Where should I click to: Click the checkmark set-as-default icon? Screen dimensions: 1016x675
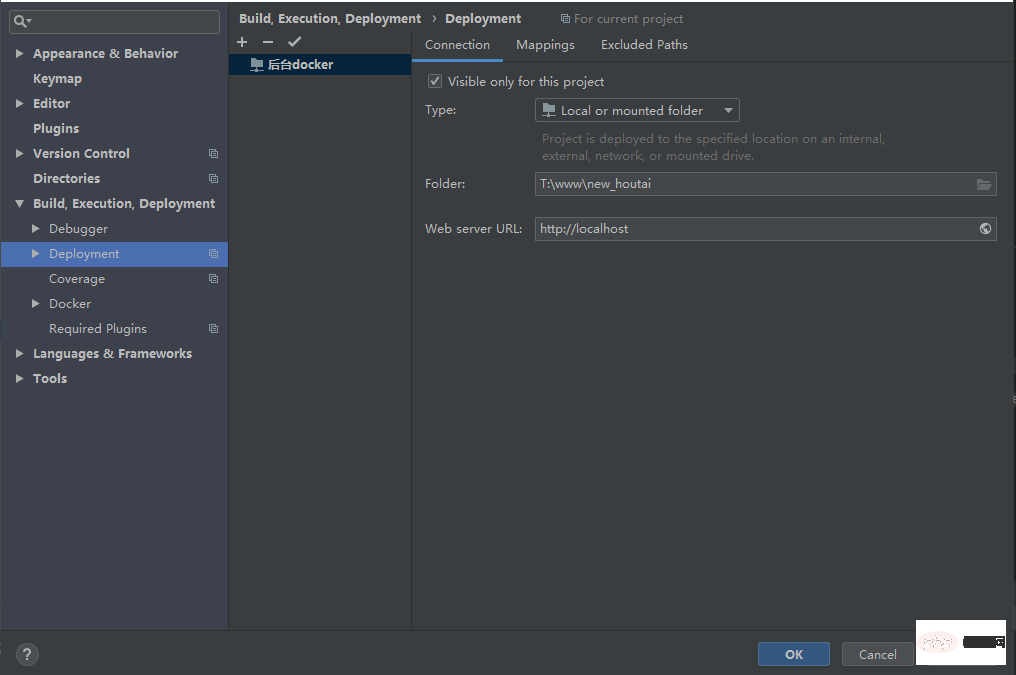pos(294,42)
